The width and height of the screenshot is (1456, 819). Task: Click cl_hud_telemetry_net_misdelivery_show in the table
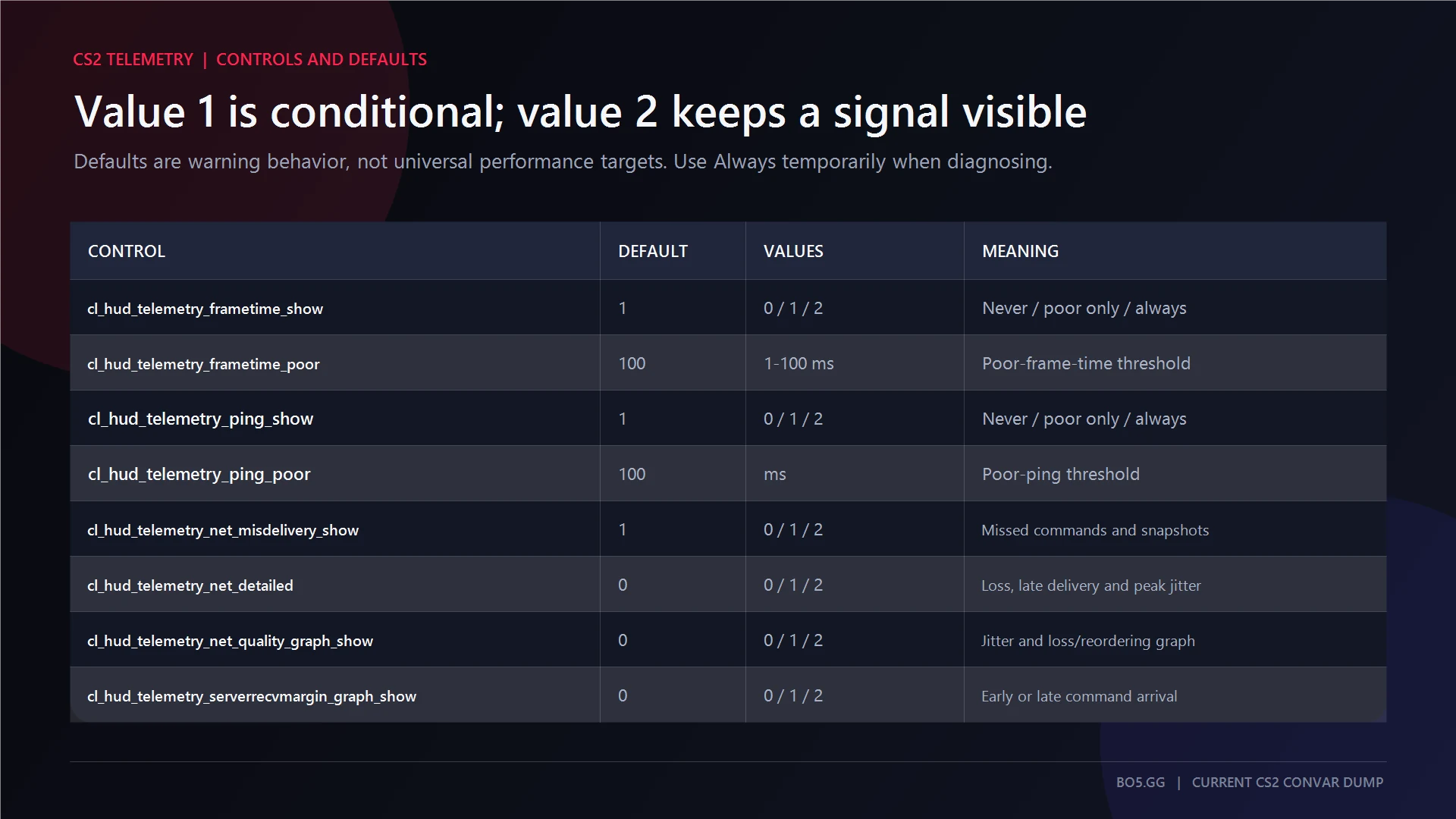[x=223, y=530]
